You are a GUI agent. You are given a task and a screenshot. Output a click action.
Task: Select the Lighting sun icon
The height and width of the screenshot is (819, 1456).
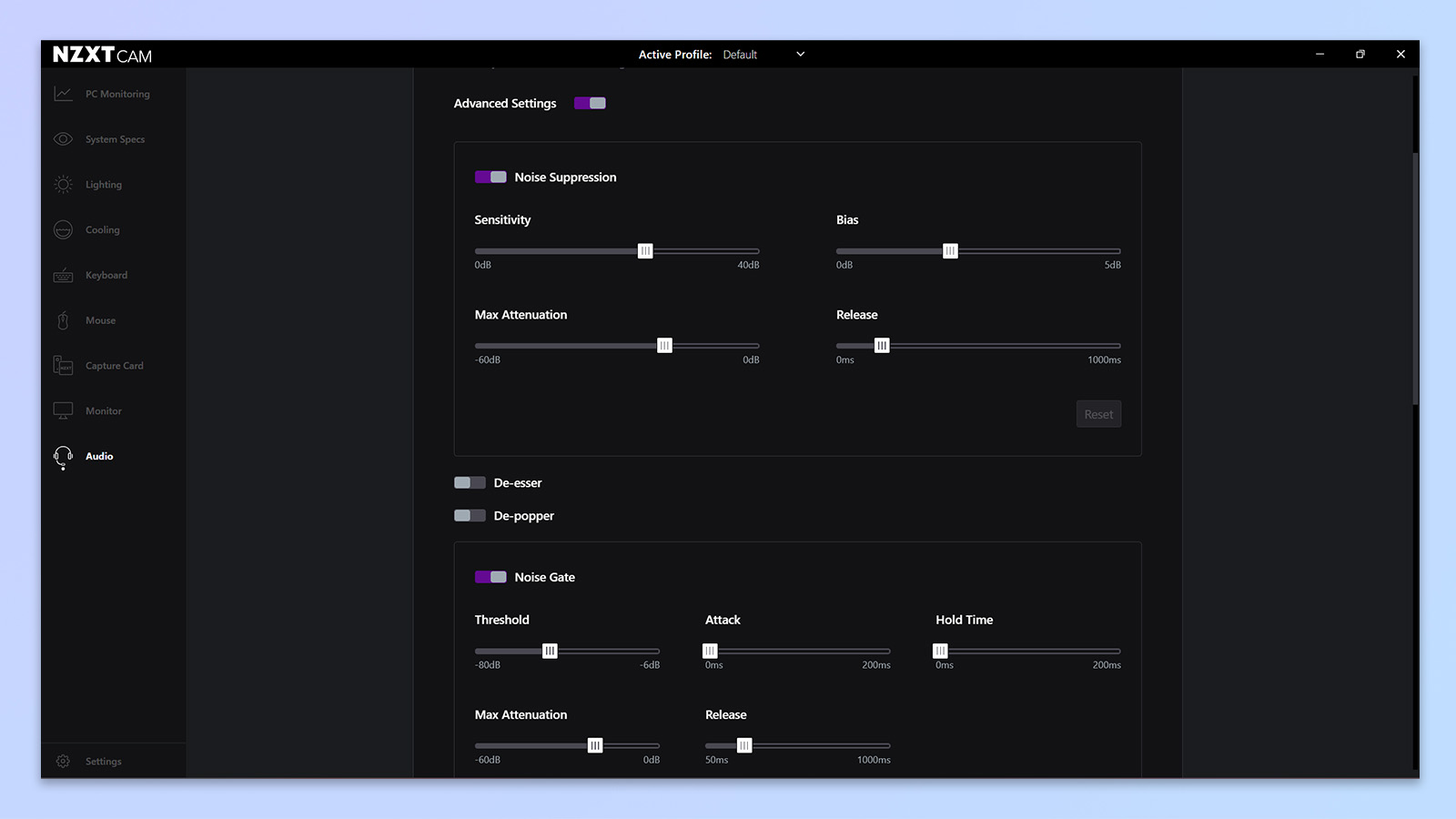tap(63, 185)
